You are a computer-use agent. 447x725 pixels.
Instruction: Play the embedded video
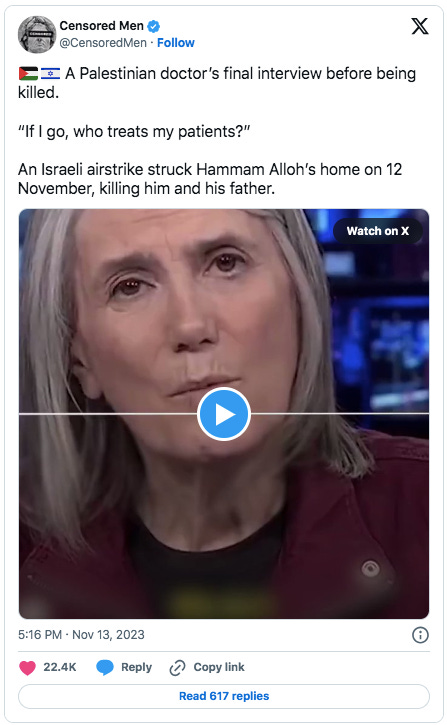[224, 414]
